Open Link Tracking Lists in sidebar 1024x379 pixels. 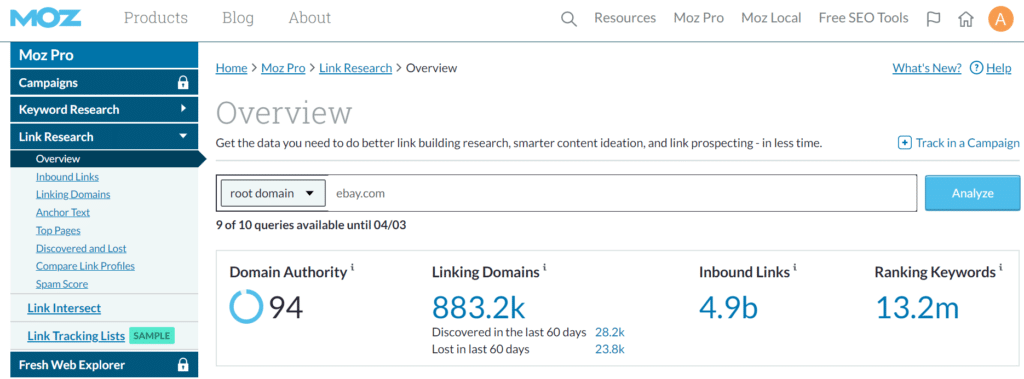[x=76, y=336]
